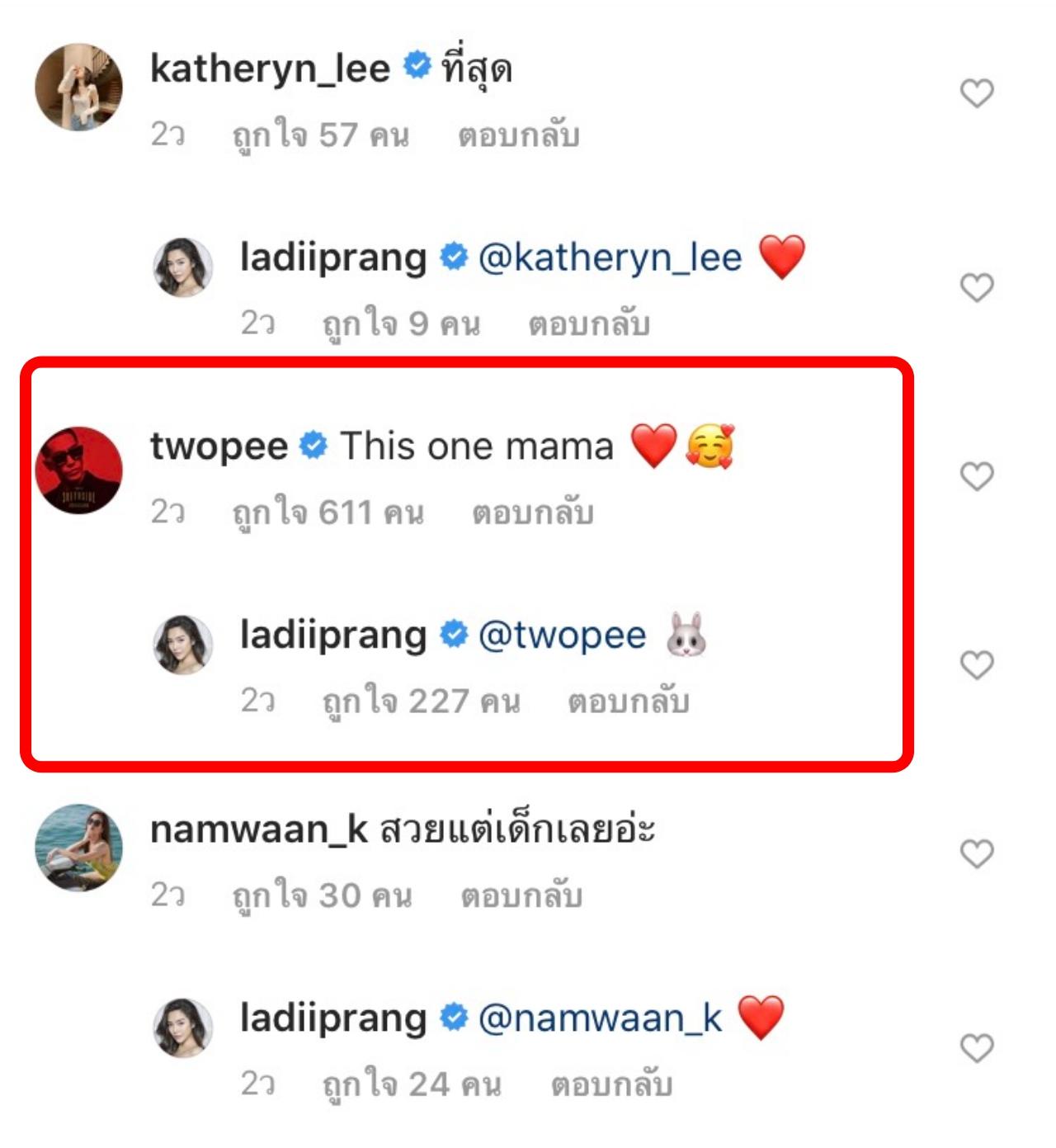The height and width of the screenshot is (1148, 1056).
Task: View the 57 likes on katheryn_lee's comment
Action: (320, 135)
